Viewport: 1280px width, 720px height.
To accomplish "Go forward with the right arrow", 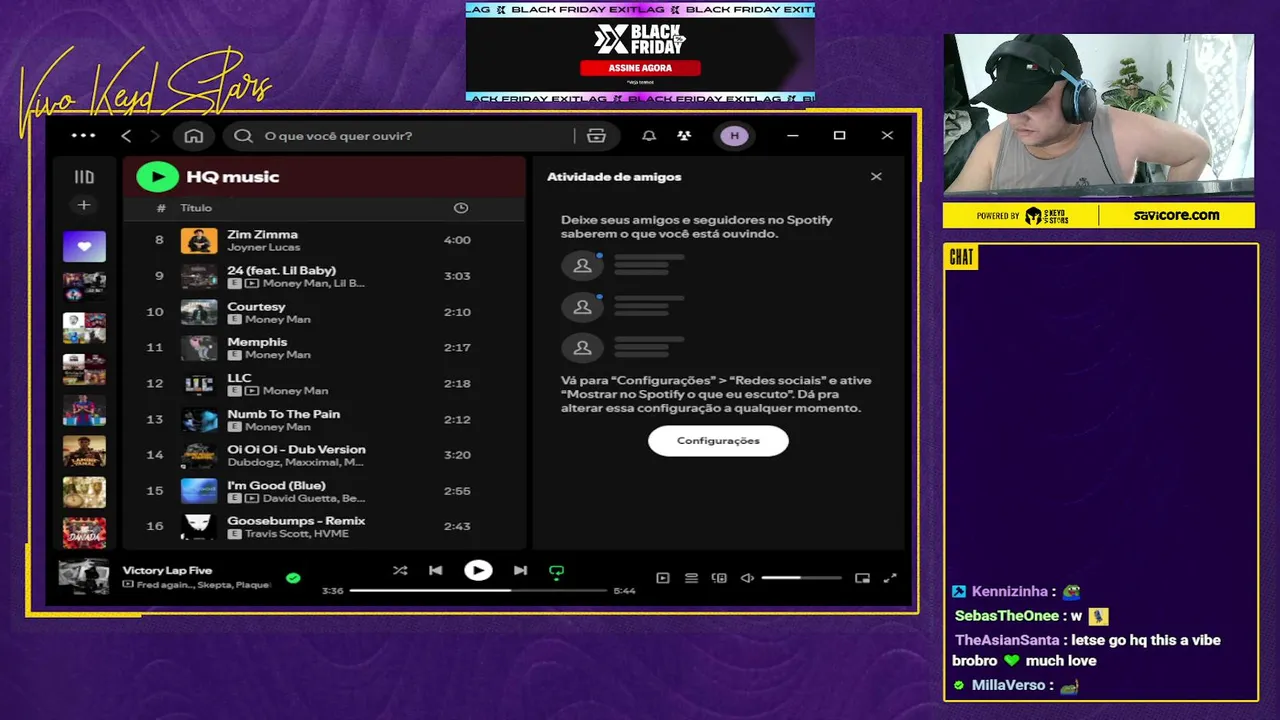I will click(154, 136).
